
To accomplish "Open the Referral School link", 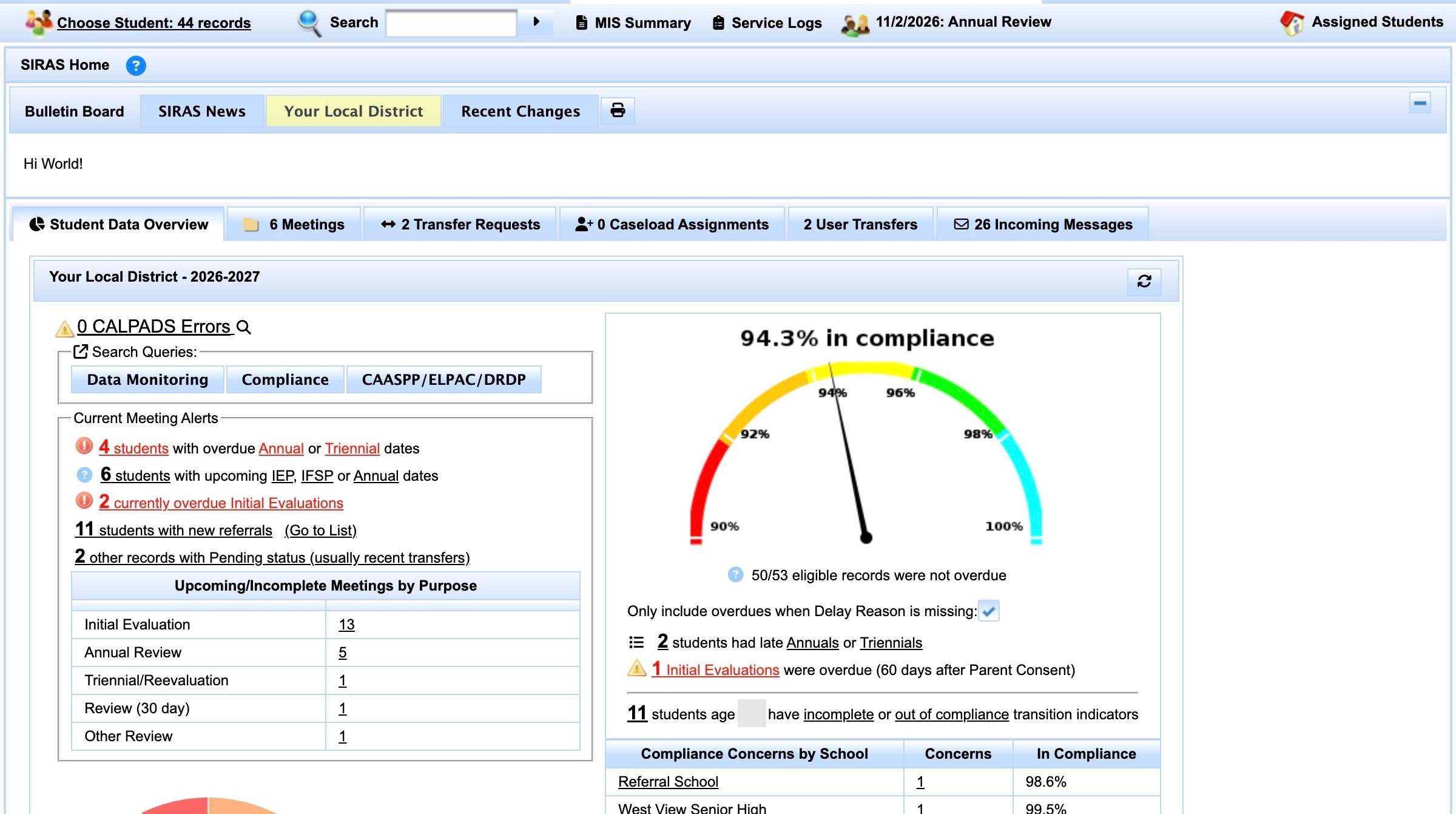I will [668, 781].
